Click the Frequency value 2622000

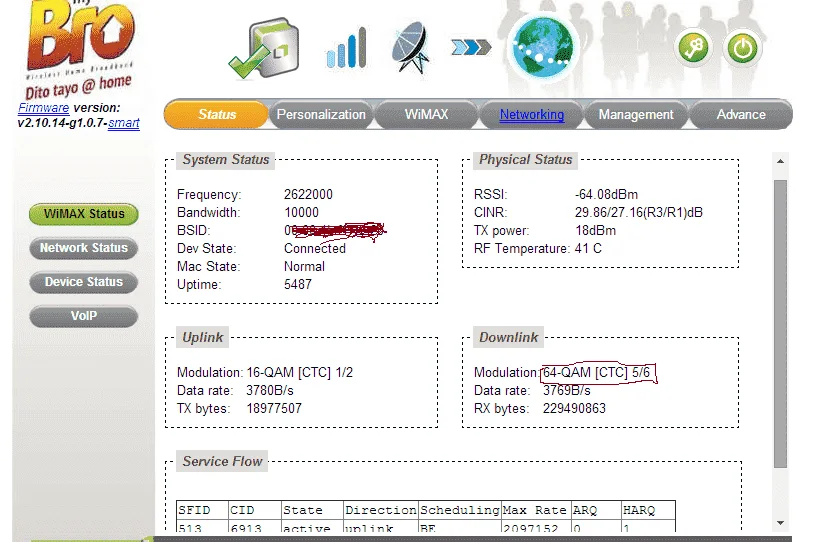pos(308,195)
